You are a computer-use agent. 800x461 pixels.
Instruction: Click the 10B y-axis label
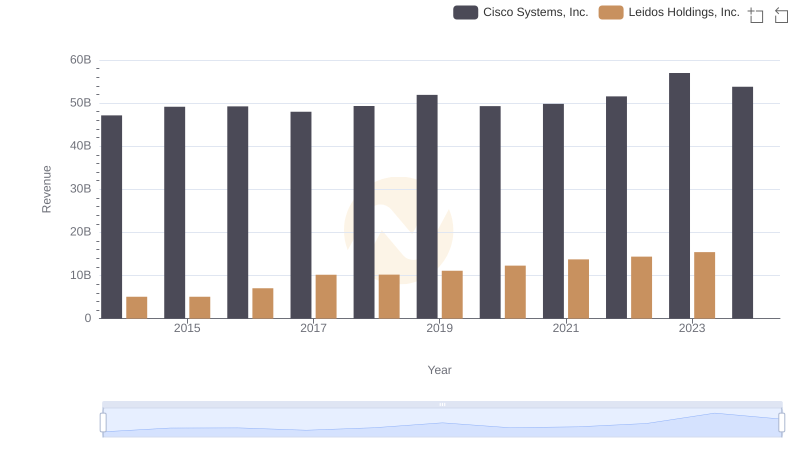coord(81,275)
